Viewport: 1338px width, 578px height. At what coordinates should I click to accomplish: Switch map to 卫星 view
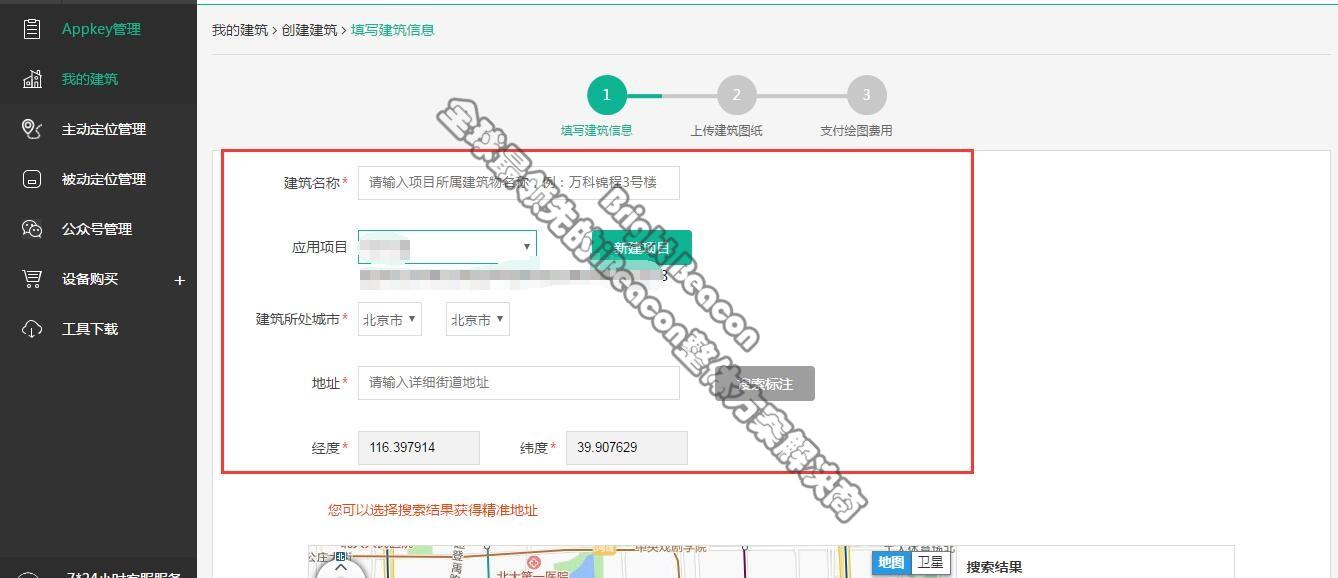[x=930, y=562]
